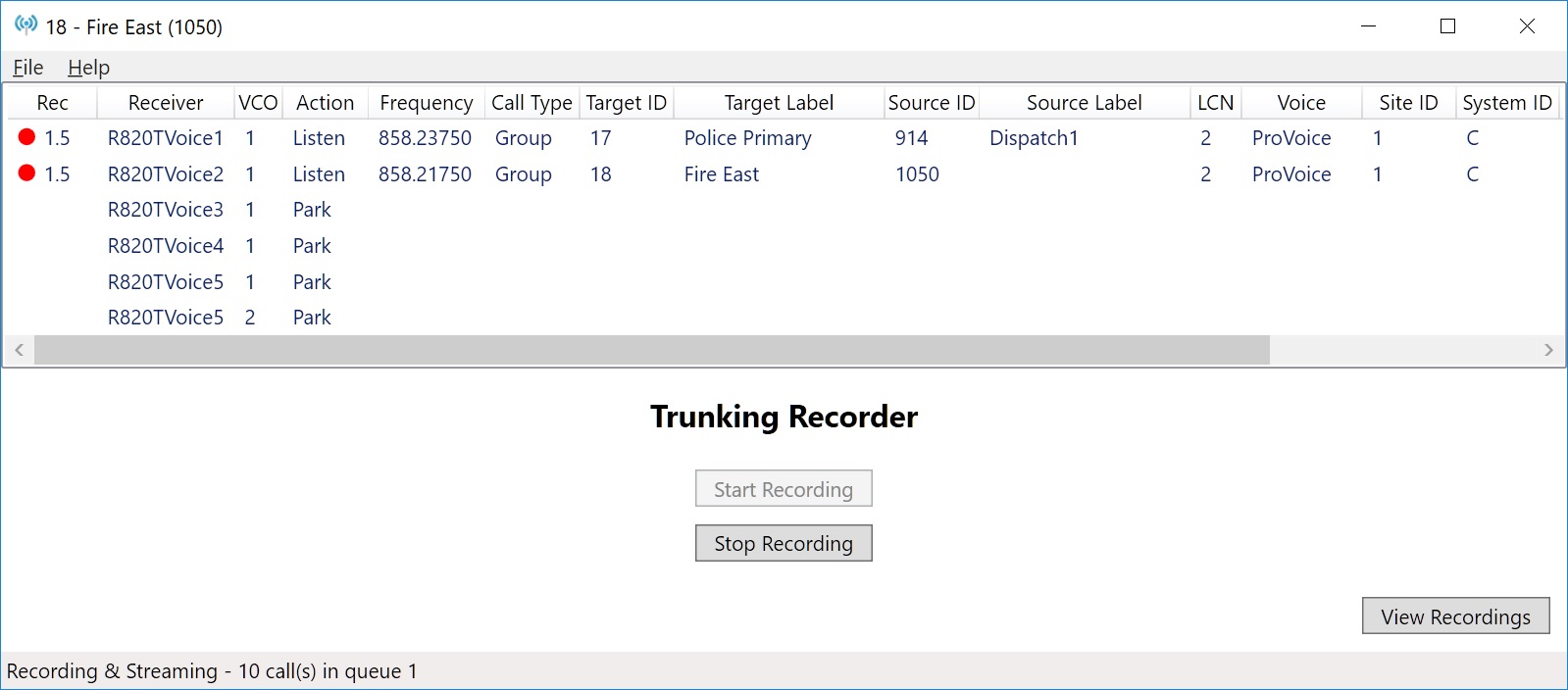The height and width of the screenshot is (690, 1568).
Task: Minimize the Trunking Recorder window
Action: (x=1369, y=26)
